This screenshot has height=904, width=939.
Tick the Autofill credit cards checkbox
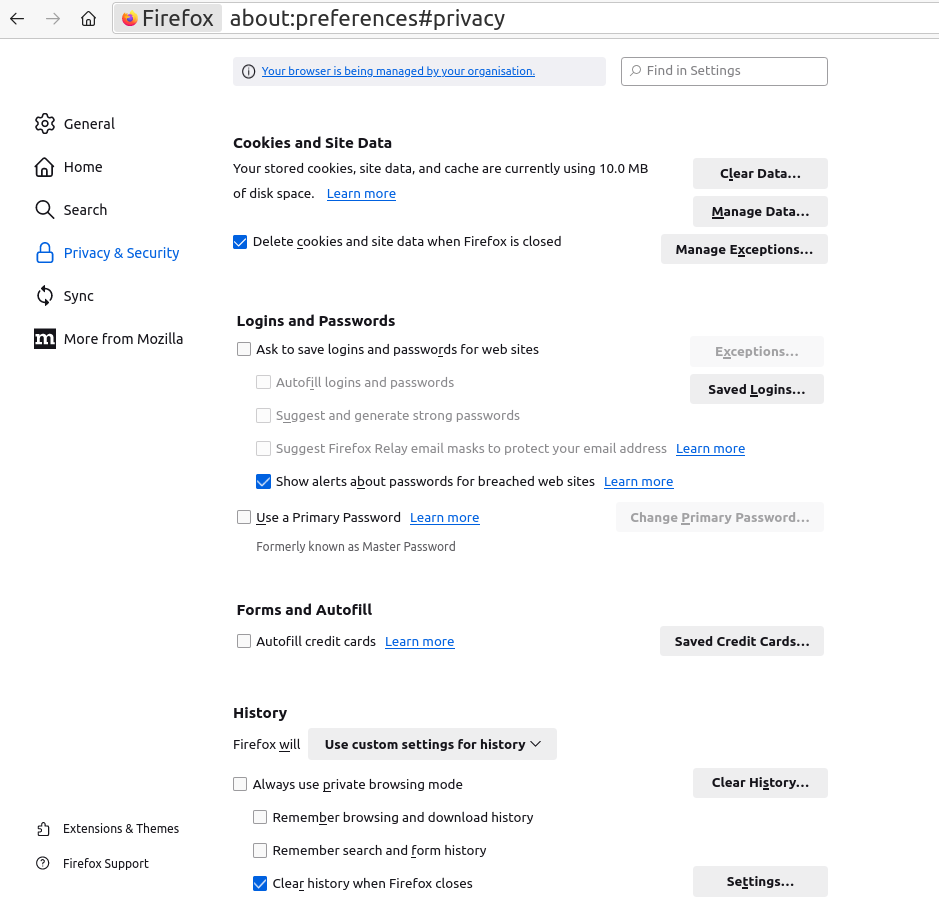[x=244, y=642]
